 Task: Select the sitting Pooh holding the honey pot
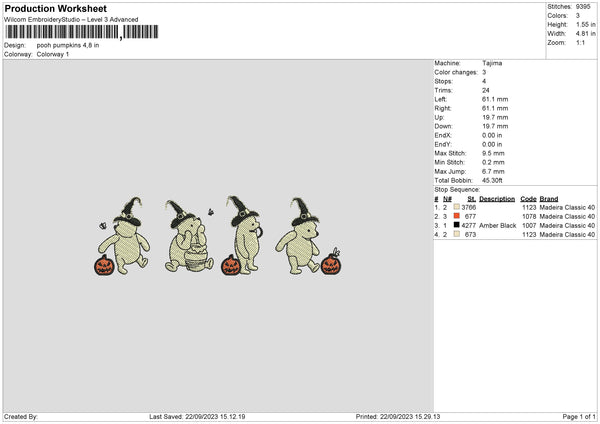(188, 236)
